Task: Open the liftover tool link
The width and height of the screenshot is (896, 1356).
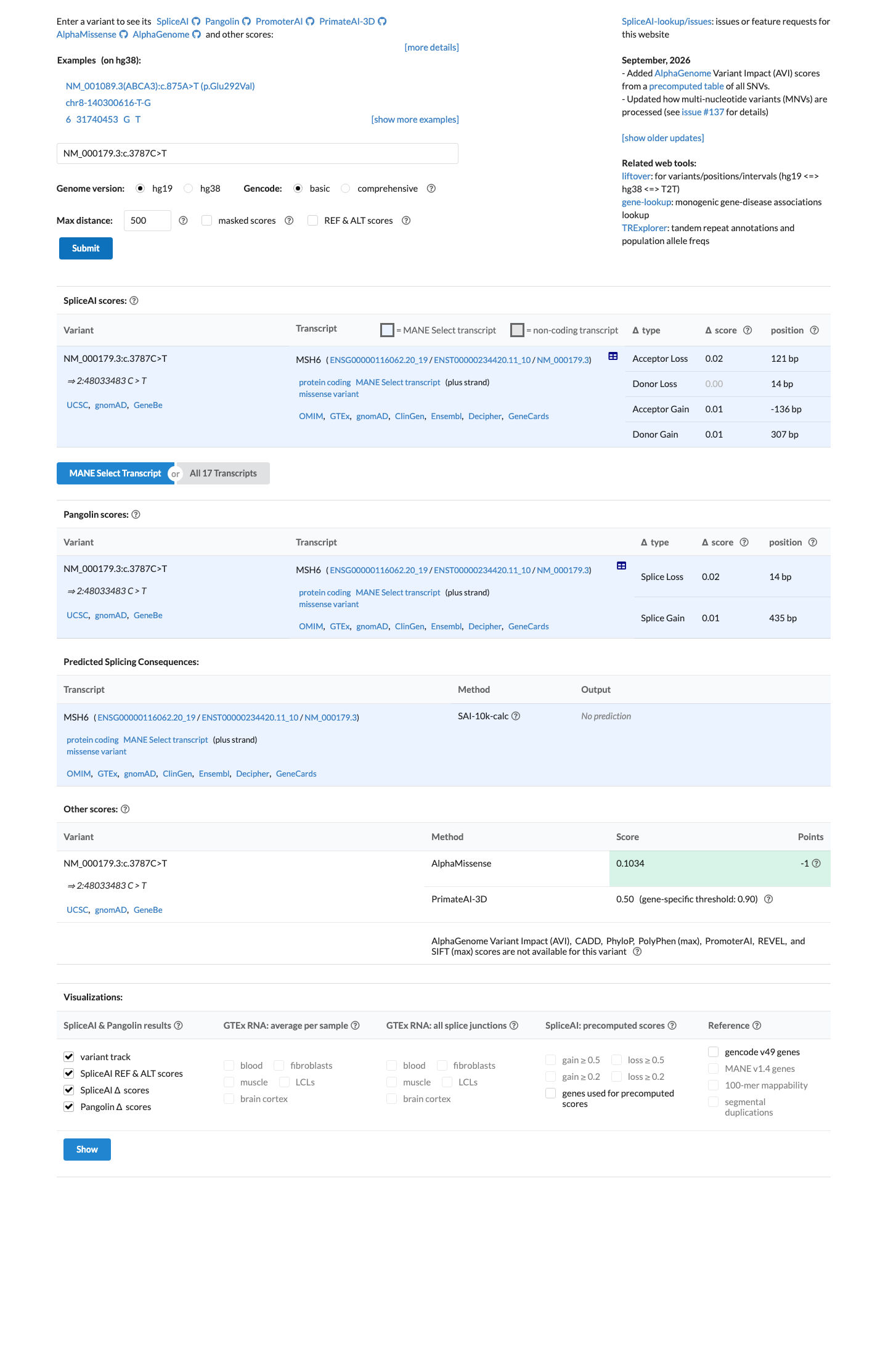Action: pos(636,176)
